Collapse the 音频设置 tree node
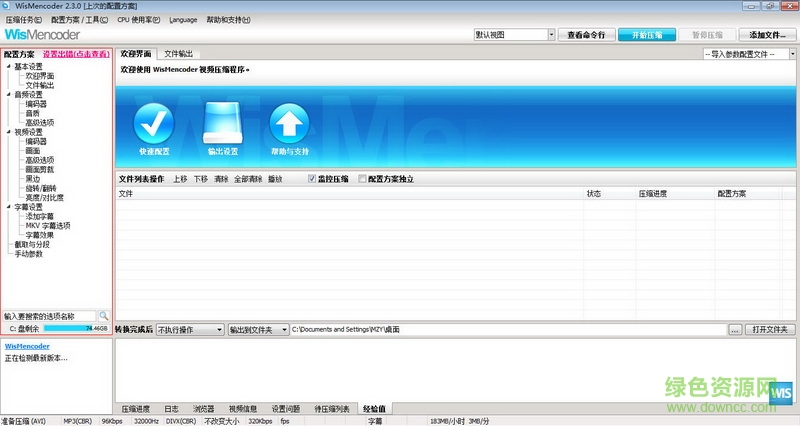The image size is (800, 426). 8,95
